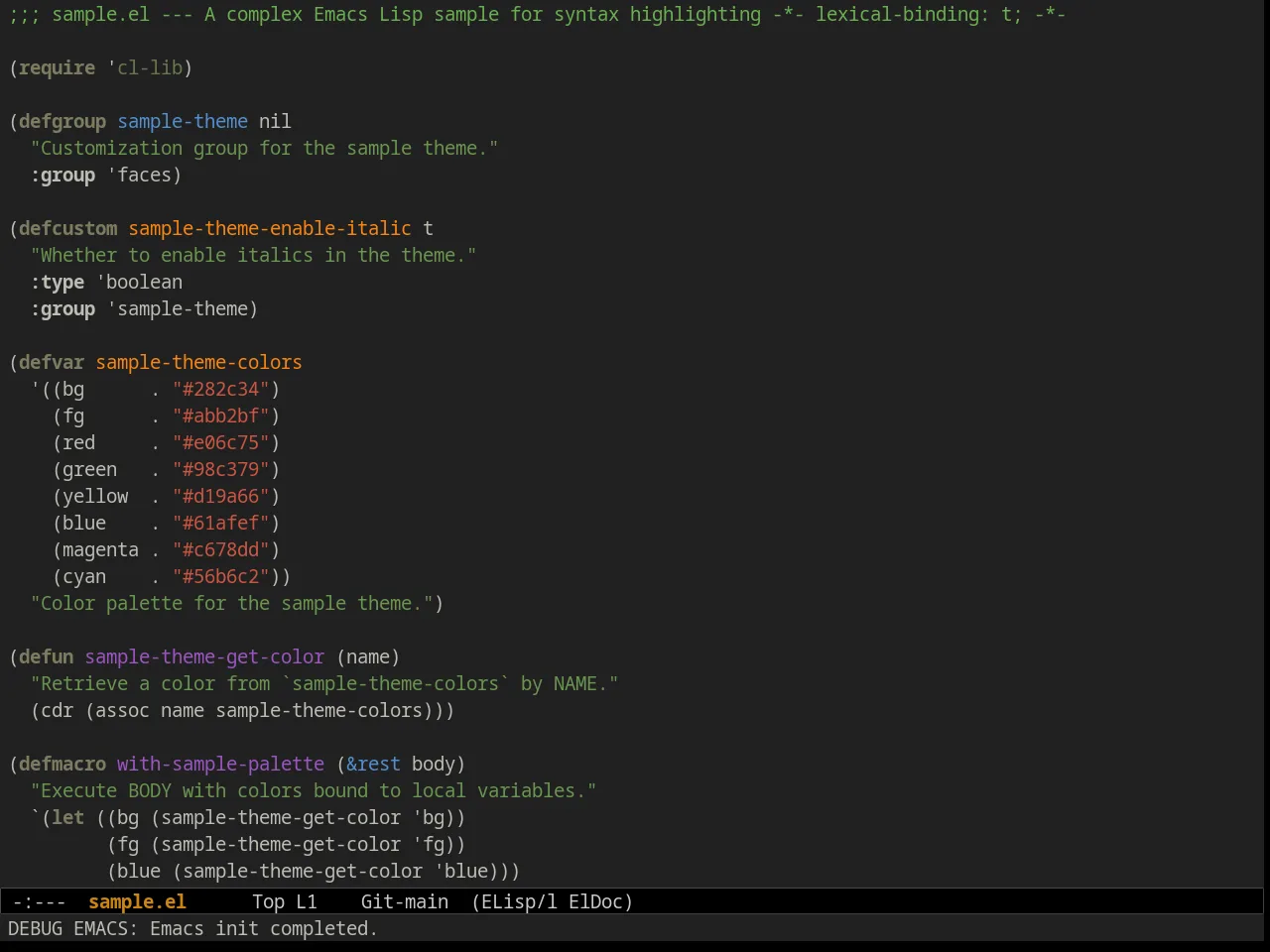
Task: Click the color string "#98c379"
Action: (220, 469)
